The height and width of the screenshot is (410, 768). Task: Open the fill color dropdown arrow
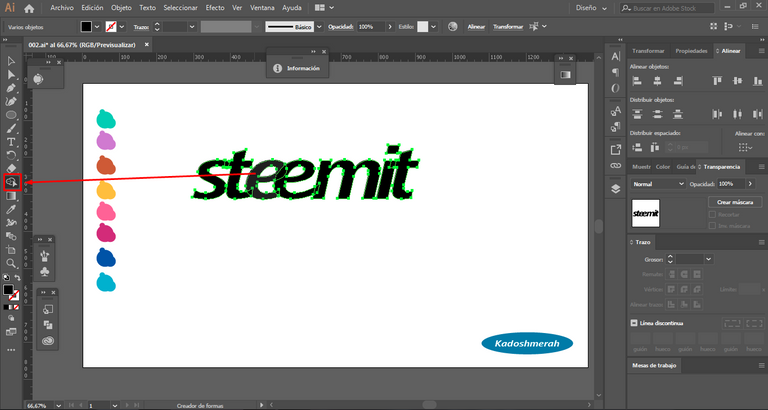coord(97,27)
